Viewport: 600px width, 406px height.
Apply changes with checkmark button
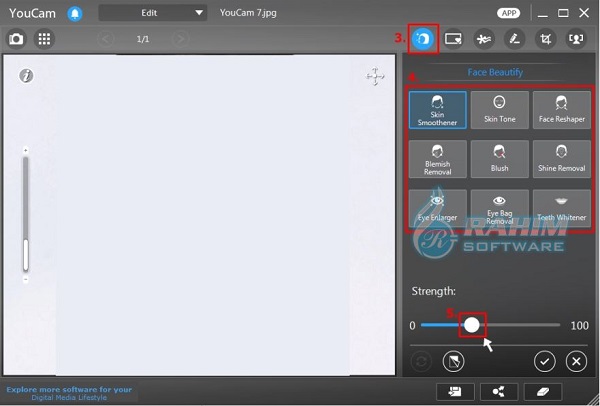click(545, 361)
